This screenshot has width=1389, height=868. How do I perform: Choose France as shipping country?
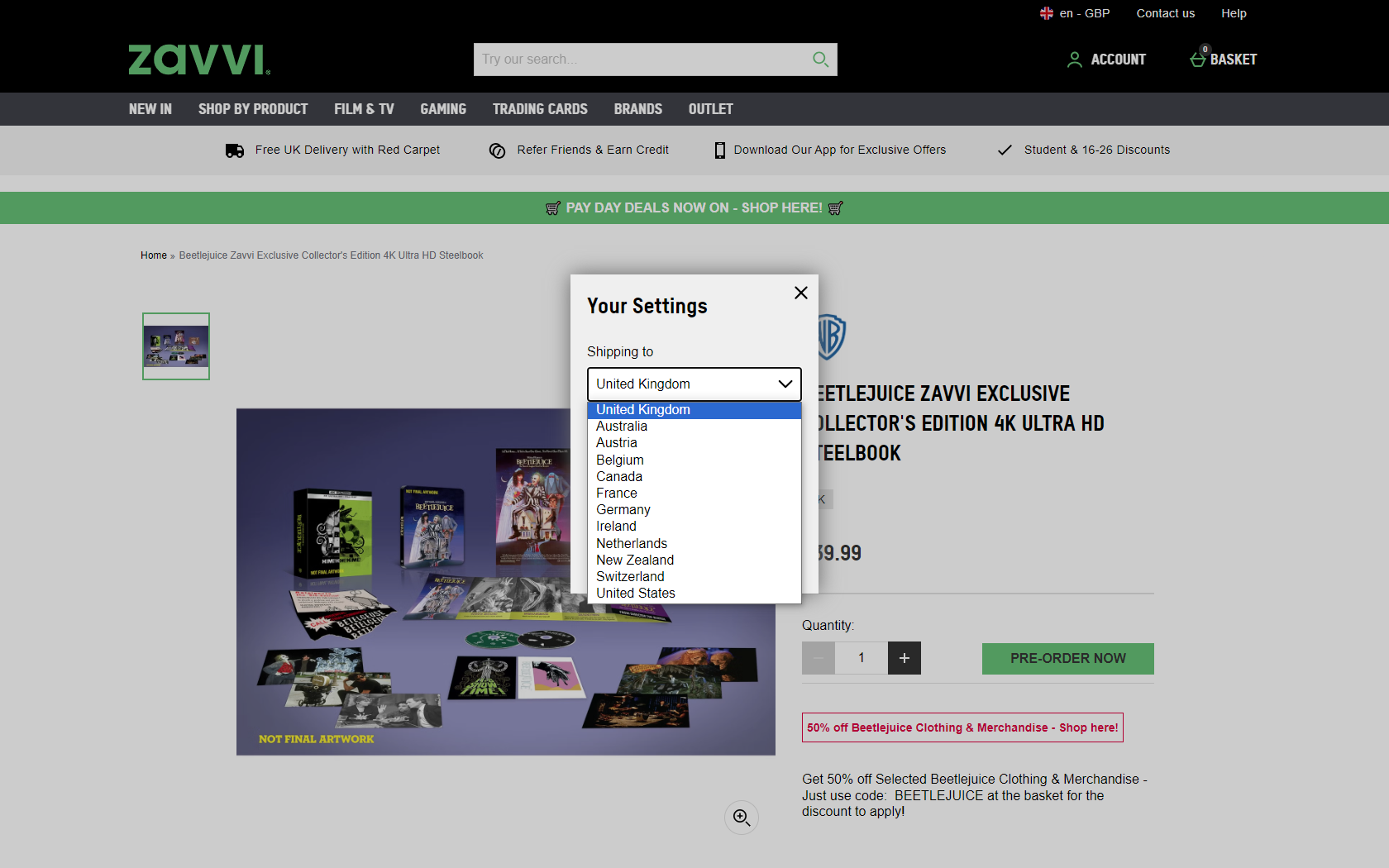coord(694,494)
